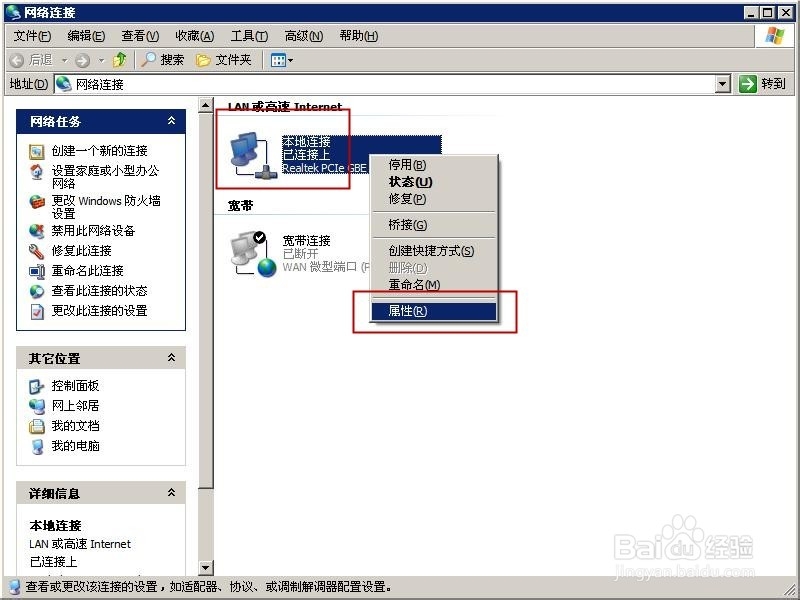Image resolution: width=800 pixels, height=600 pixels.
Task: Open the 工具 menu
Action: [x=249, y=35]
